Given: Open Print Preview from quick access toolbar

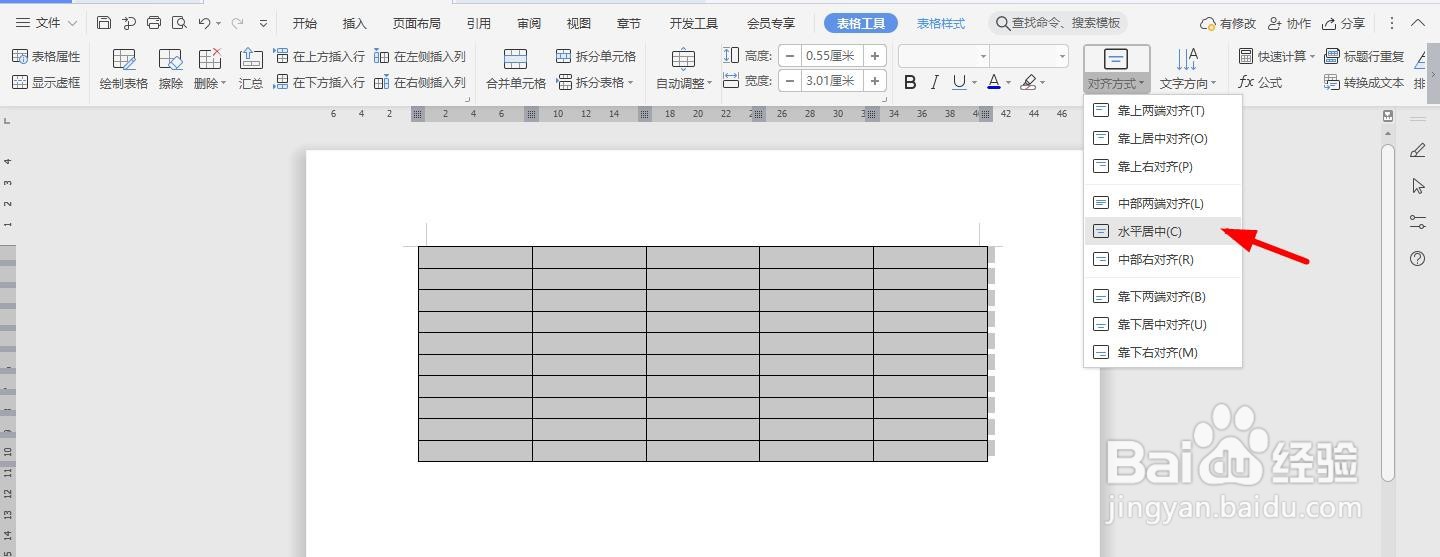Looking at the screenshot, I should point(178,23).
